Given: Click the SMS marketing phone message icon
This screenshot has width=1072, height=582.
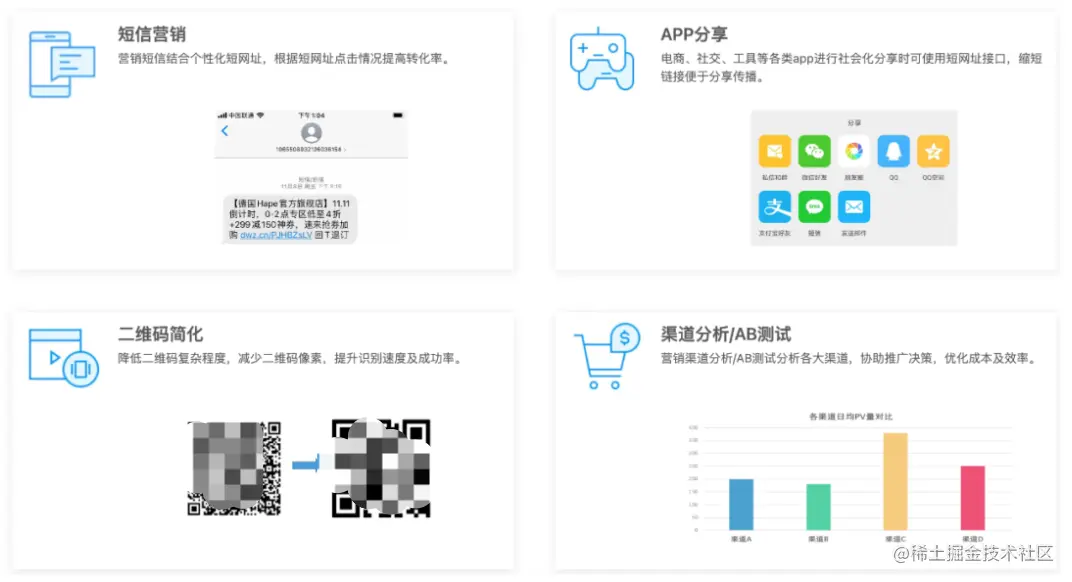Looking at the screenshot, I should pyautogui.click(x=62, y=64).
